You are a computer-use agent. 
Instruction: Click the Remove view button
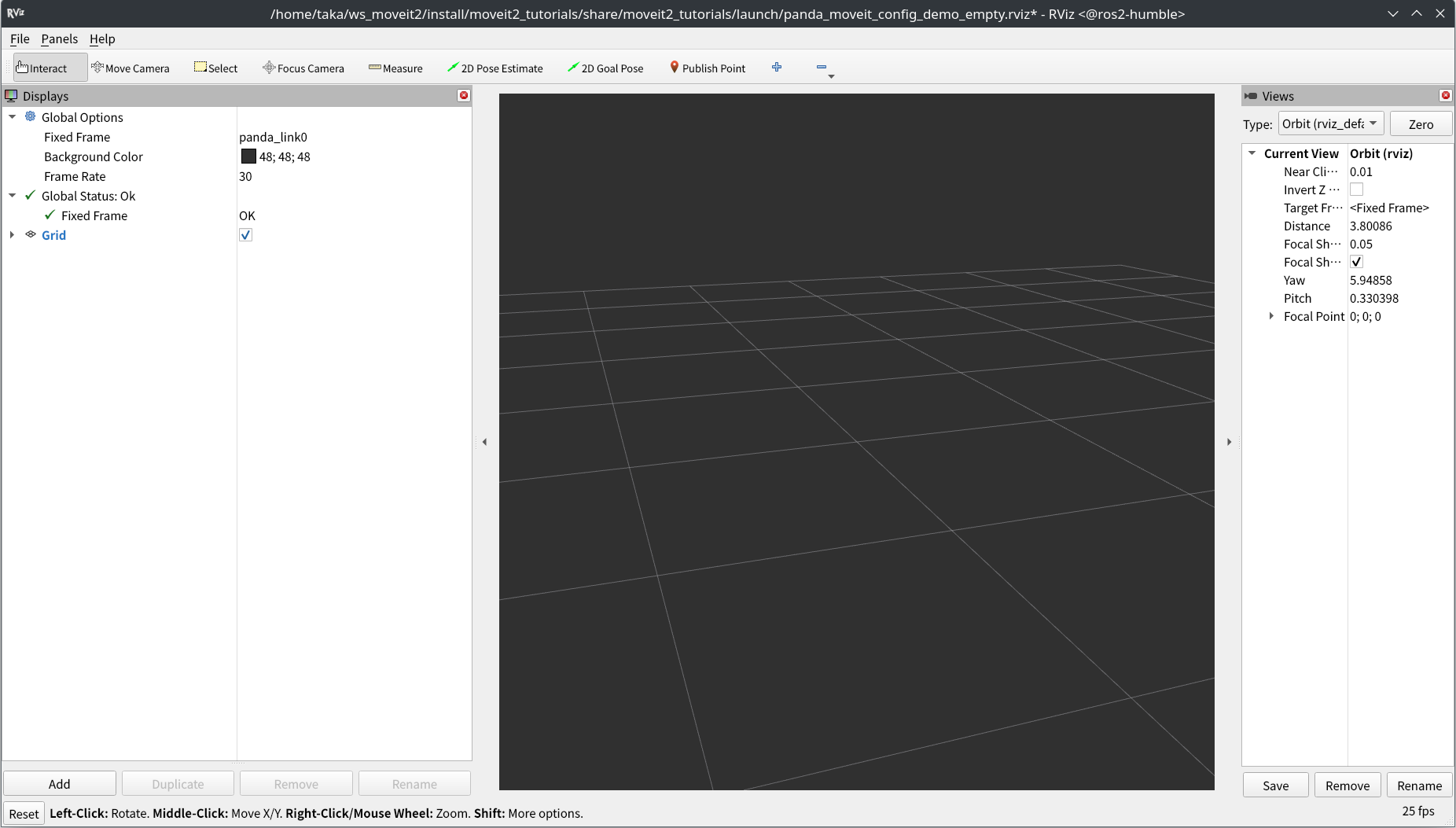click(x=1348, y=786)
